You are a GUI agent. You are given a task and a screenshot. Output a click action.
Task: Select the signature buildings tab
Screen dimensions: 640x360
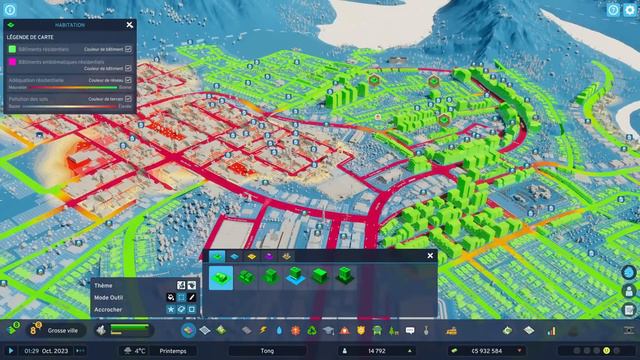pyautogui.click(x=287, y=256)
